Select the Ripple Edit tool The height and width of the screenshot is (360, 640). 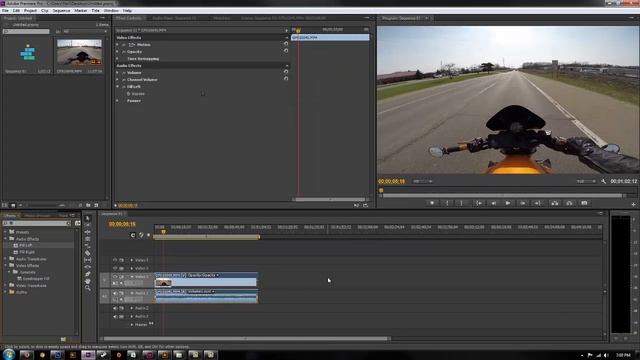pyautogui.click(x=88, y=232)
